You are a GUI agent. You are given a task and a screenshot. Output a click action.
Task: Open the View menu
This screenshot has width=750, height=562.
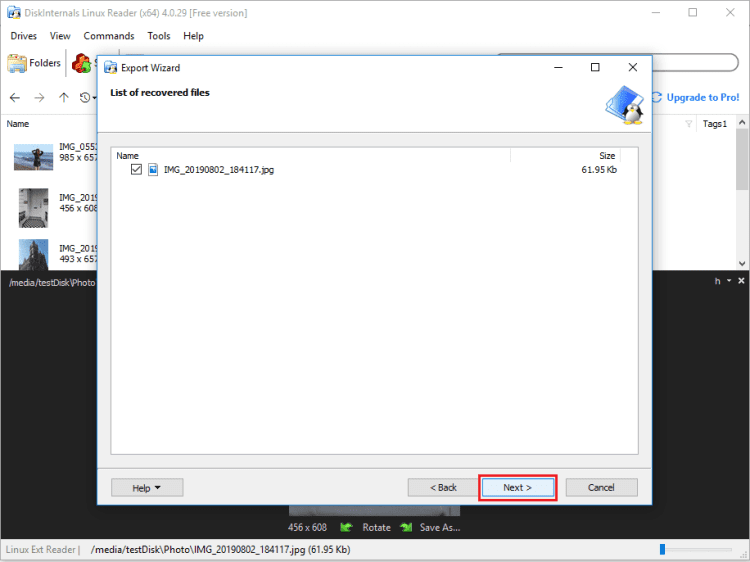(x=60, y=36)
